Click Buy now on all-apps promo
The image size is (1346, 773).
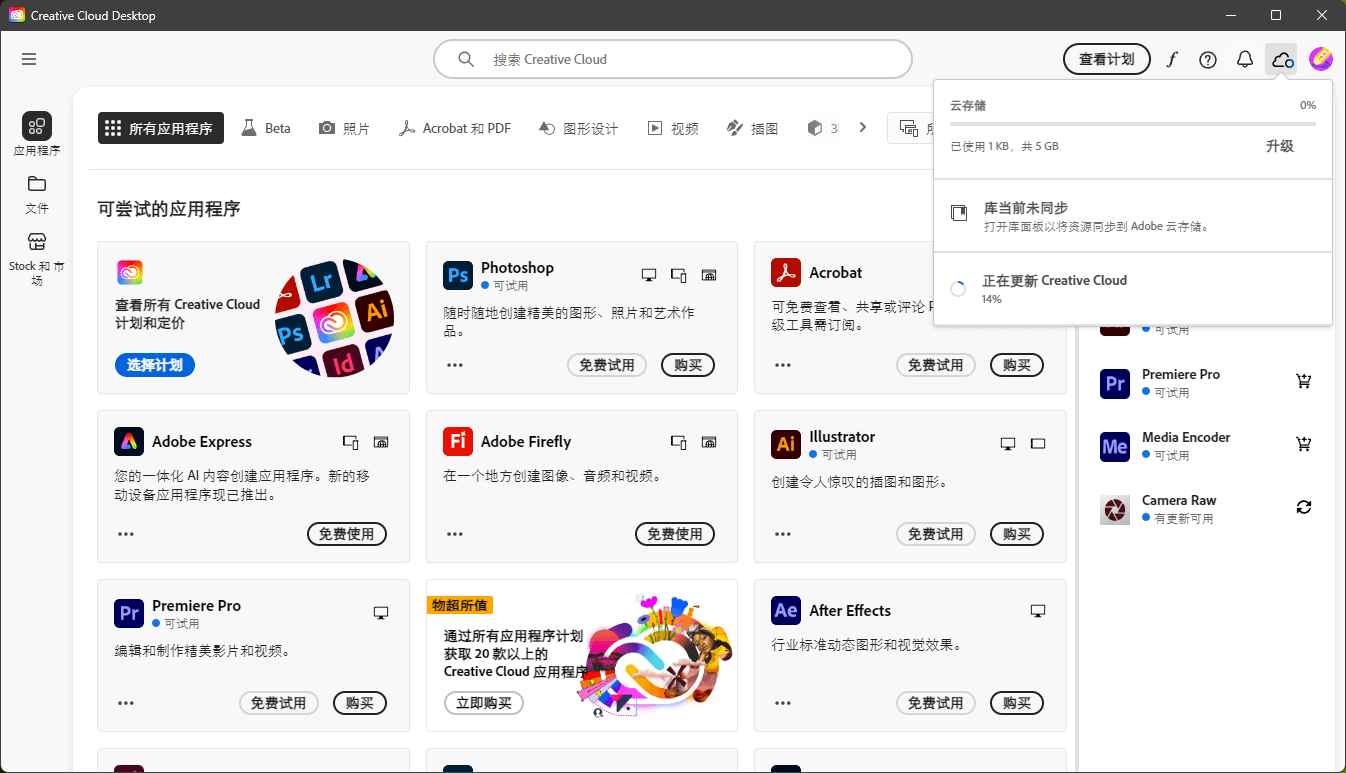click(484, 703)
